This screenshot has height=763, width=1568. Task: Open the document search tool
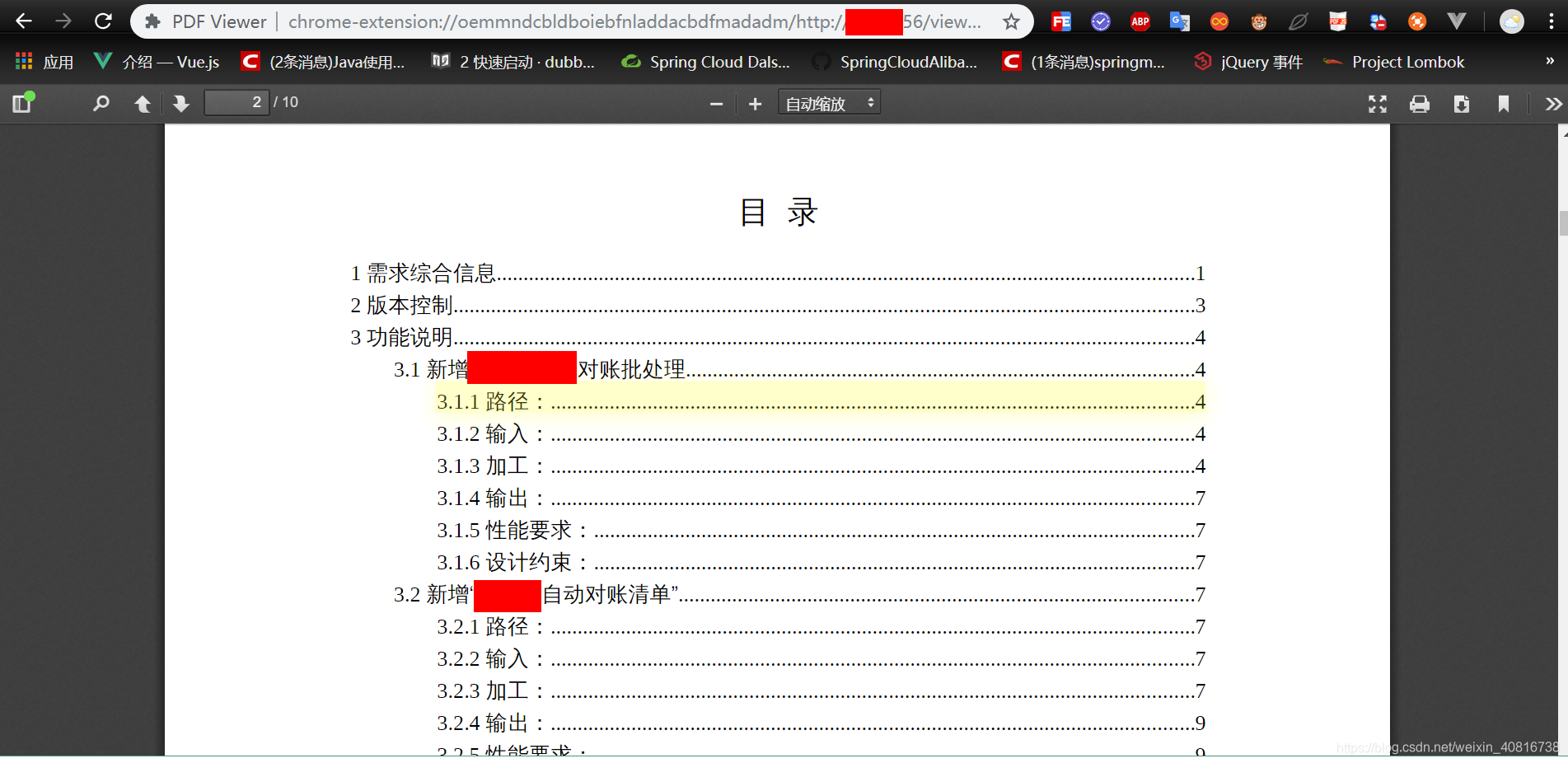tap(101, 103)
